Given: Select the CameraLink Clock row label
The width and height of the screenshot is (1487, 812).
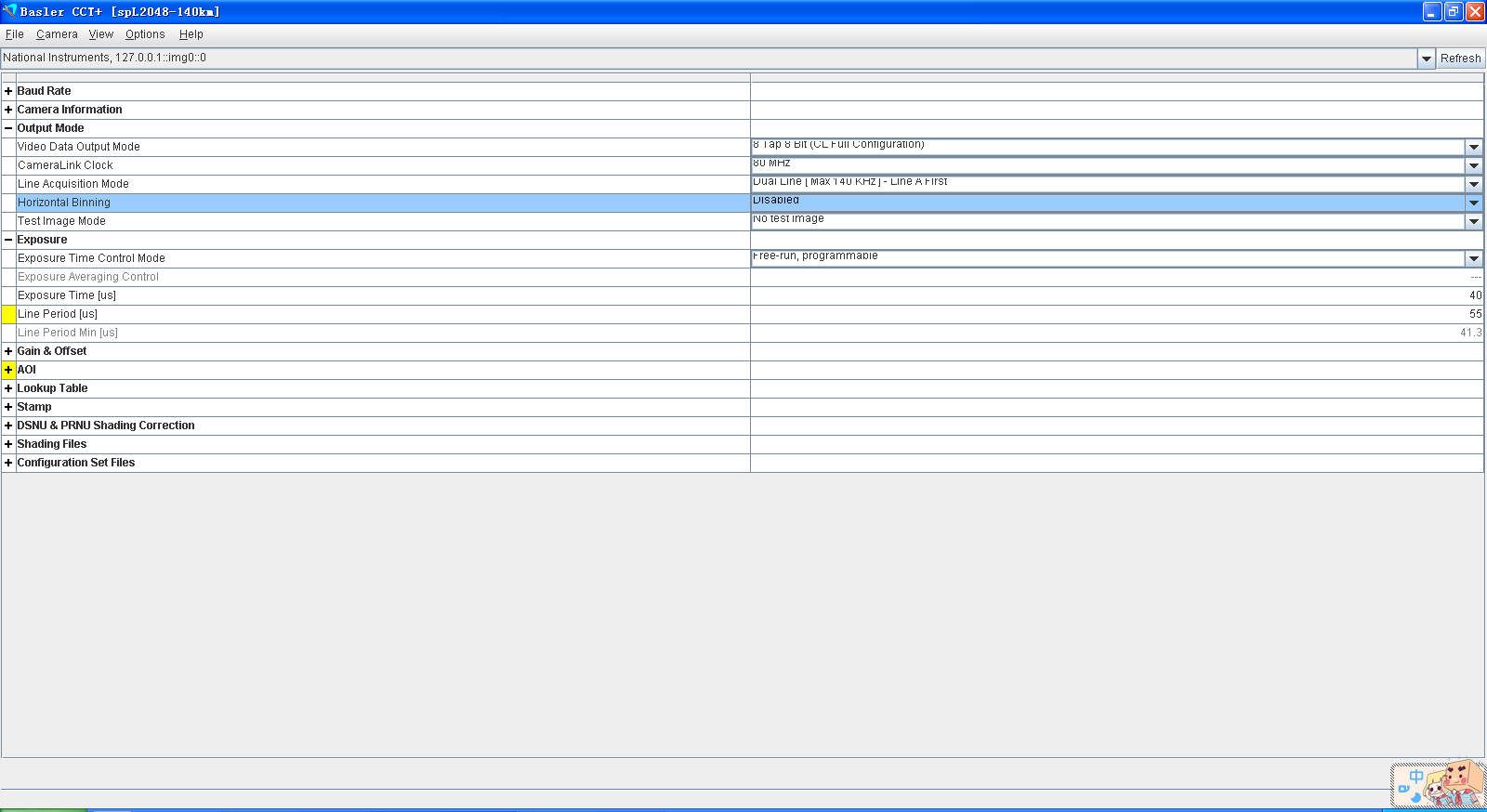Looking at the screenshot, I should click(x=65, y=165).
